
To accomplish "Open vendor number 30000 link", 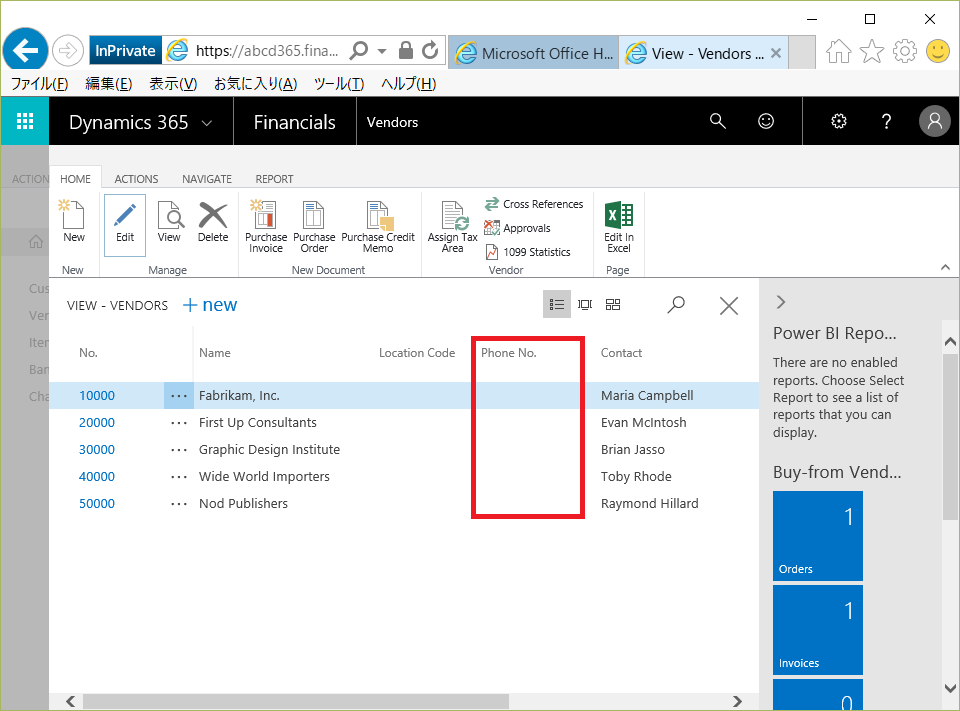I will [97, 450].
